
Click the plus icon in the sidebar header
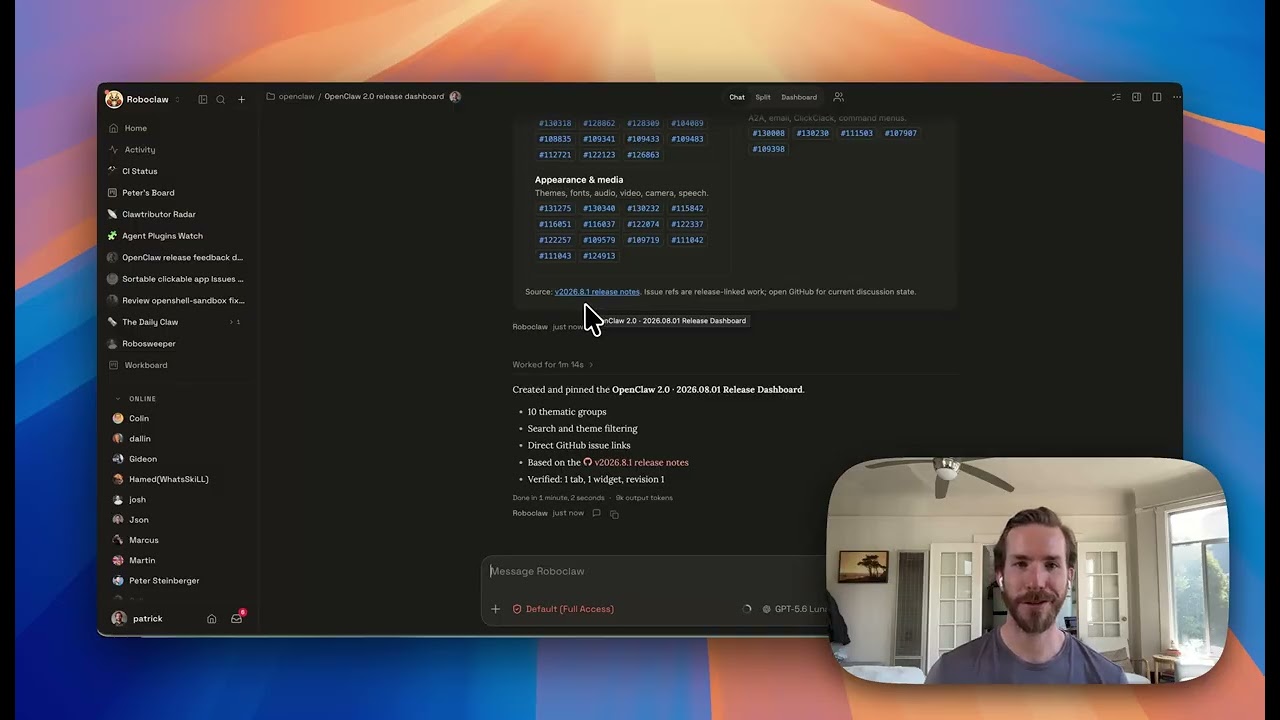(x=241, y=99)
